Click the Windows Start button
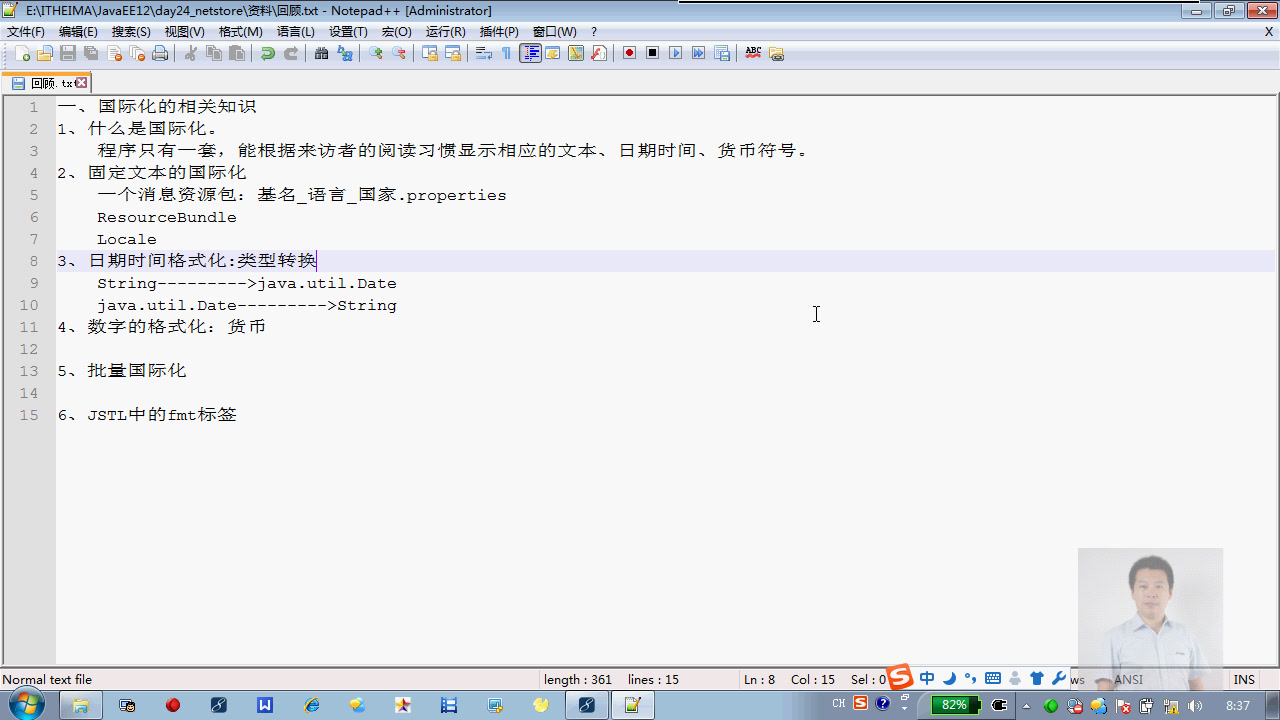Viewport: 1280px width, 720px height. (25, 704)
